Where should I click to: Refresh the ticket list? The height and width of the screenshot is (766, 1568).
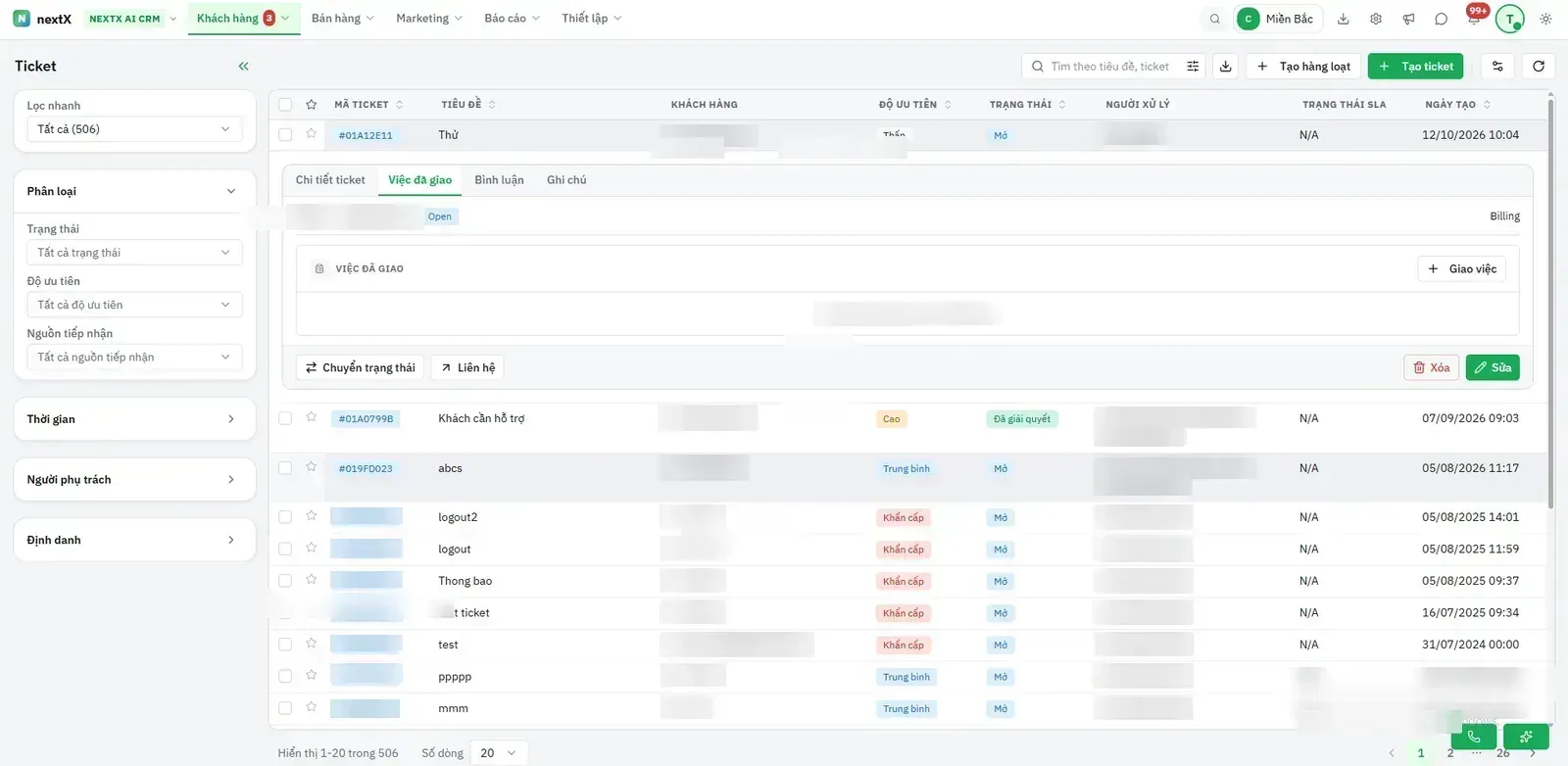(1539, 67)
